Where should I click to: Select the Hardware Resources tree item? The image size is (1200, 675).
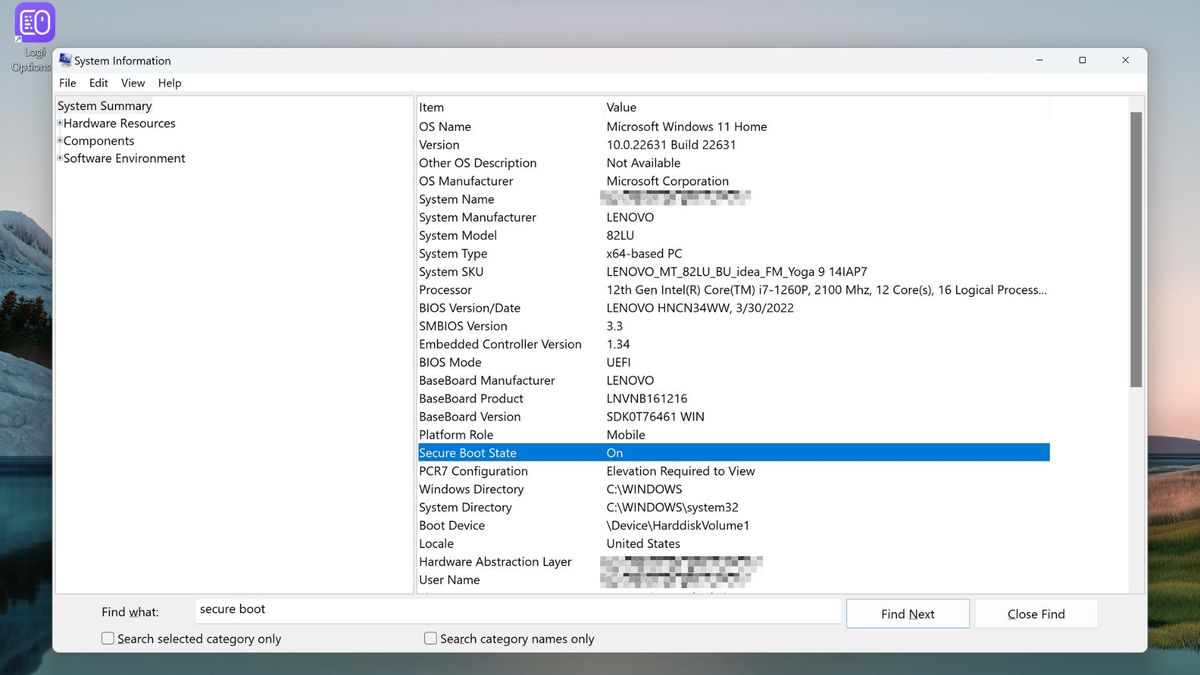(120, 124)
